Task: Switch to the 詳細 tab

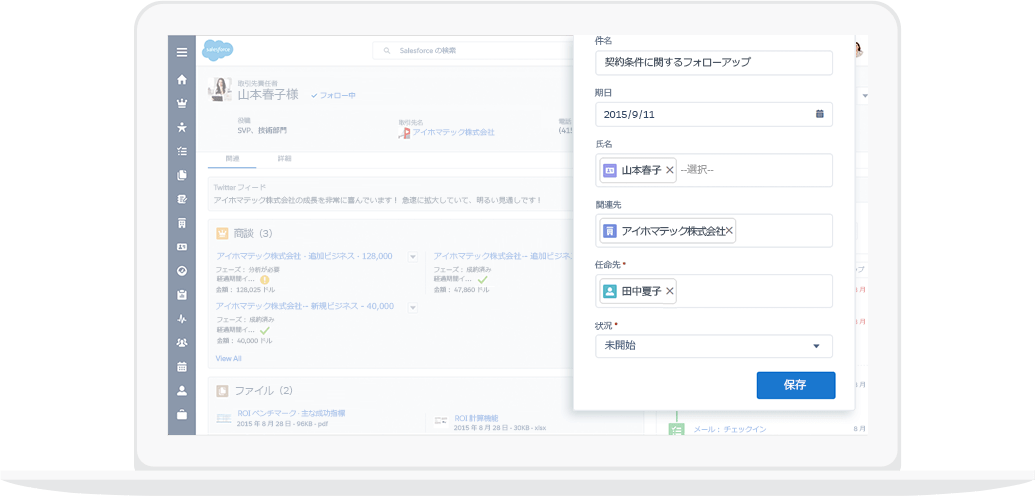Action: click(284, 159)
